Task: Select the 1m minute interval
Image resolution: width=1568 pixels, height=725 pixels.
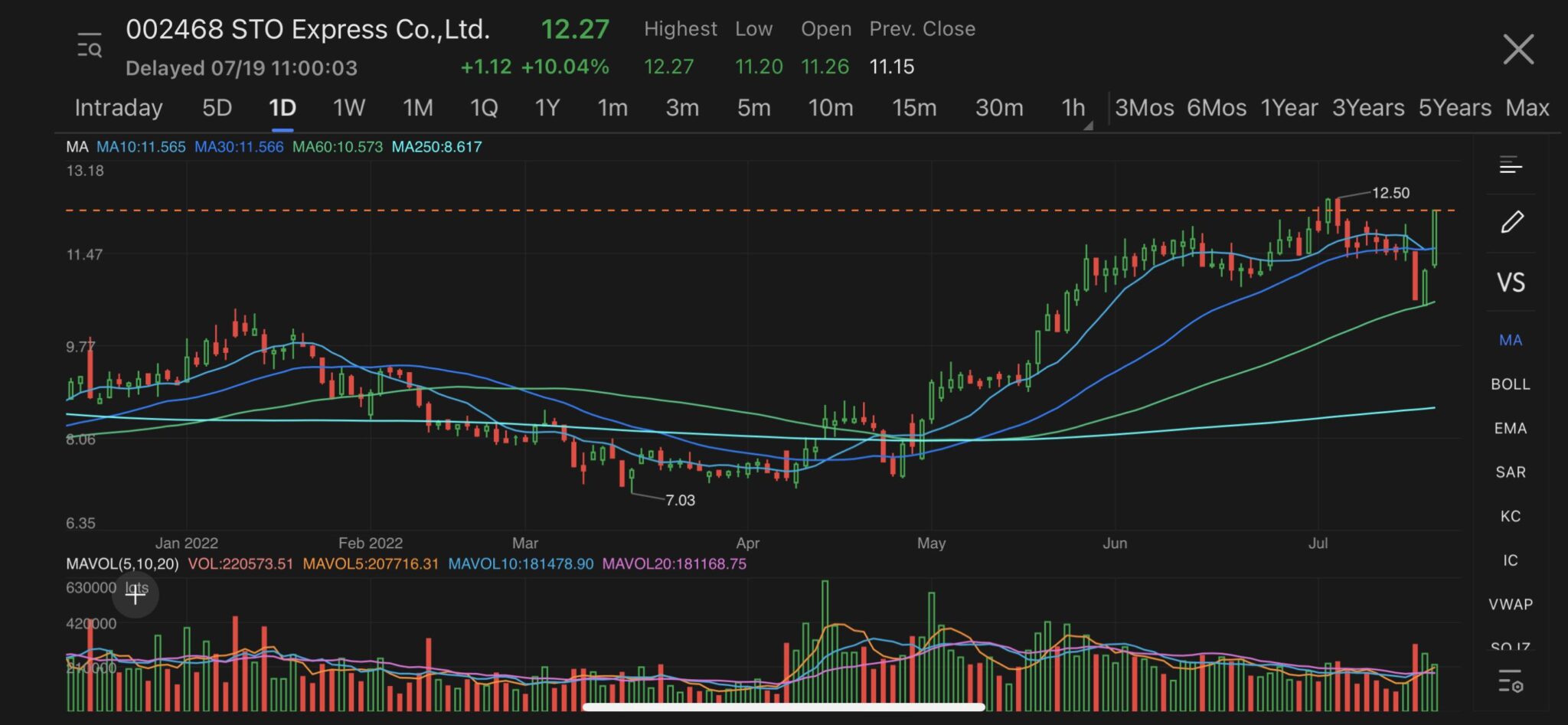Action: point(612,108)
